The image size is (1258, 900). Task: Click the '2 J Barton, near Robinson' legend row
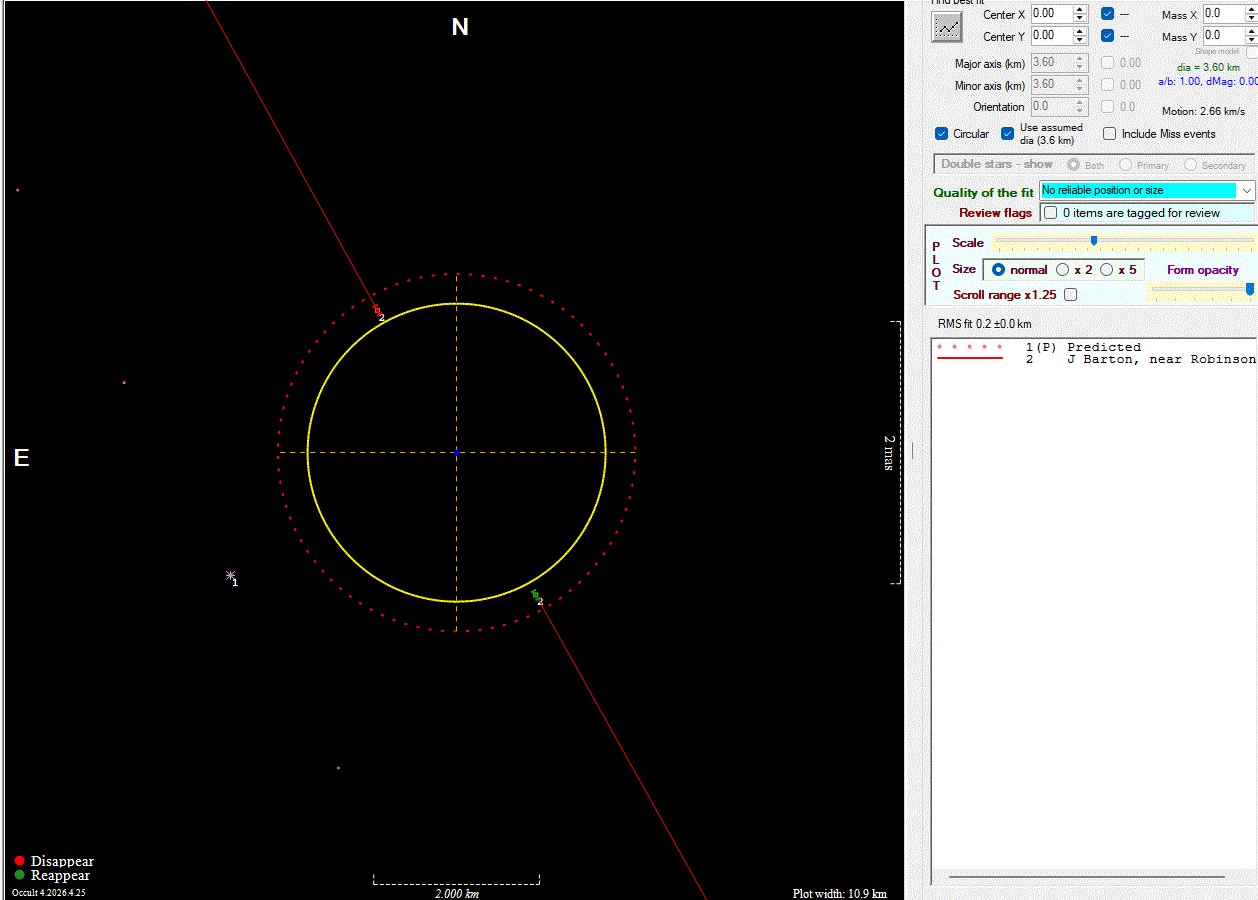point(1095,359)
